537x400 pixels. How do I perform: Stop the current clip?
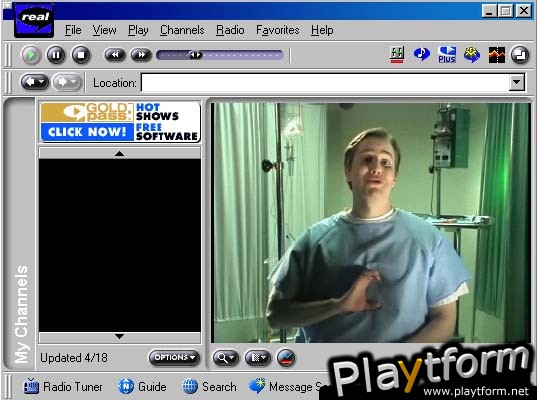81,55
